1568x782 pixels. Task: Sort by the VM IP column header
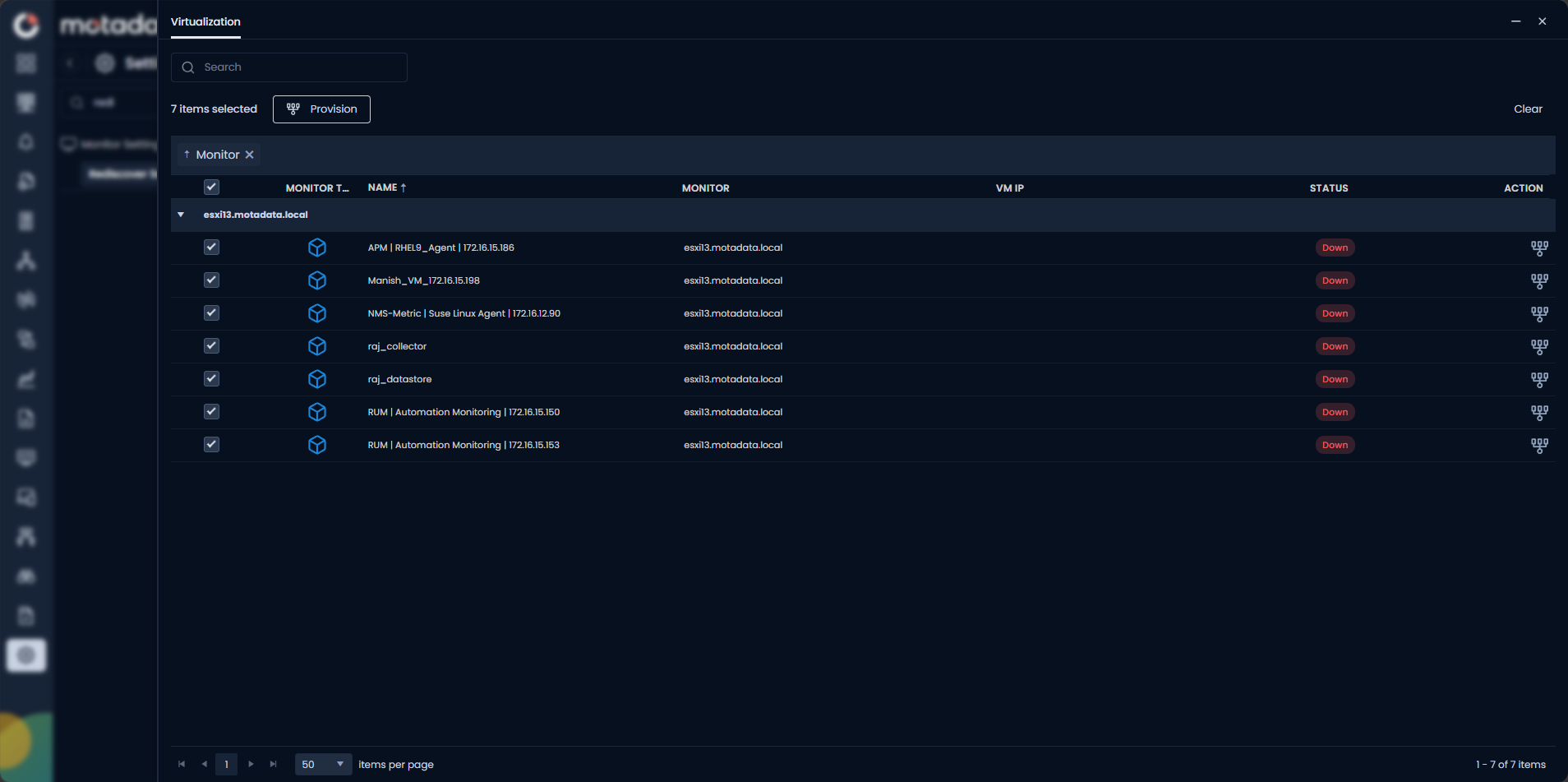(x=1009, y=188)
